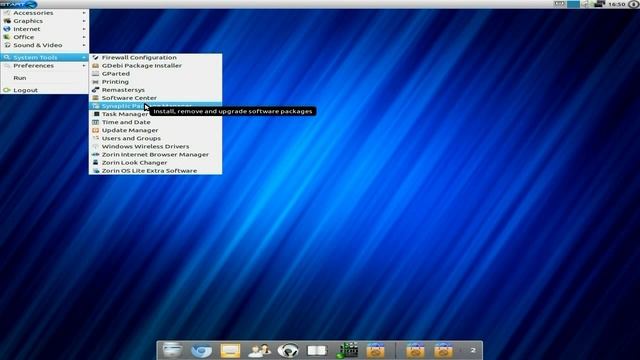Choose Run from the start menu
The width and height of the screenshot is (640, 360).
[x=44, y=78]
